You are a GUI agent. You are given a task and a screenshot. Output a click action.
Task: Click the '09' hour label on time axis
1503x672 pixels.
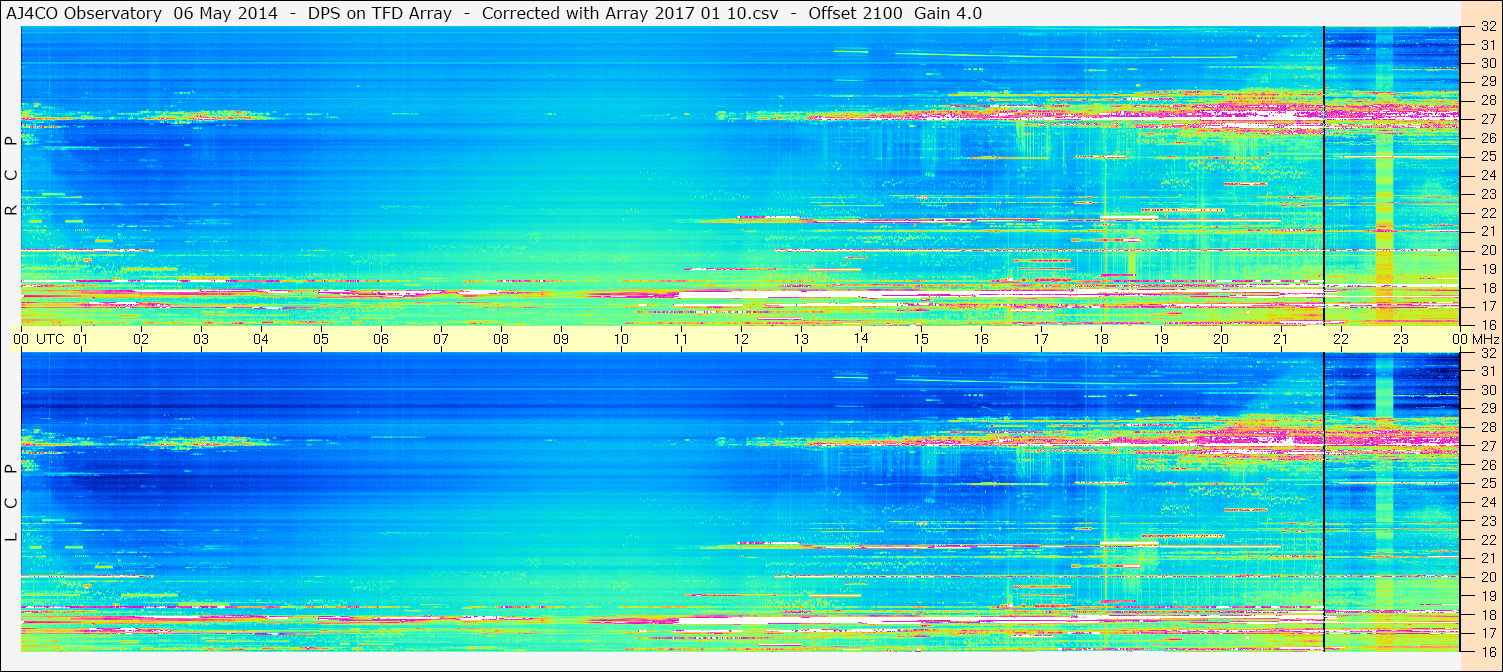[x=561, y=339]
